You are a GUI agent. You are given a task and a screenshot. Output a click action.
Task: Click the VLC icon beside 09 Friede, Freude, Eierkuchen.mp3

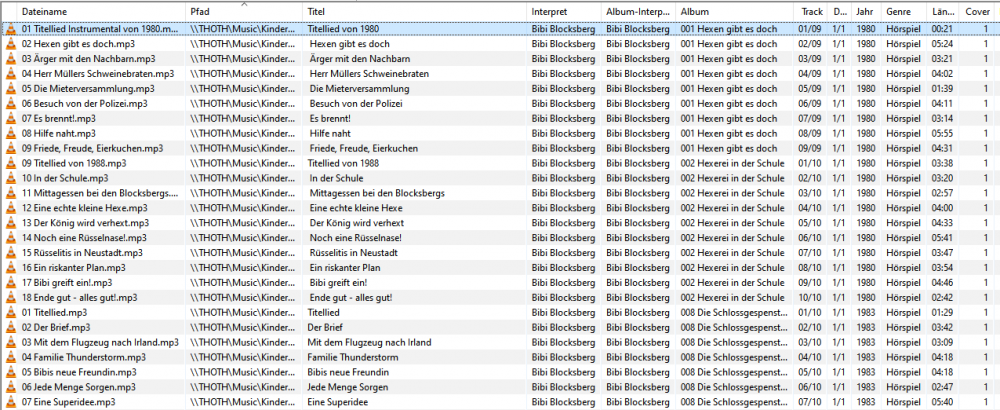11,148
